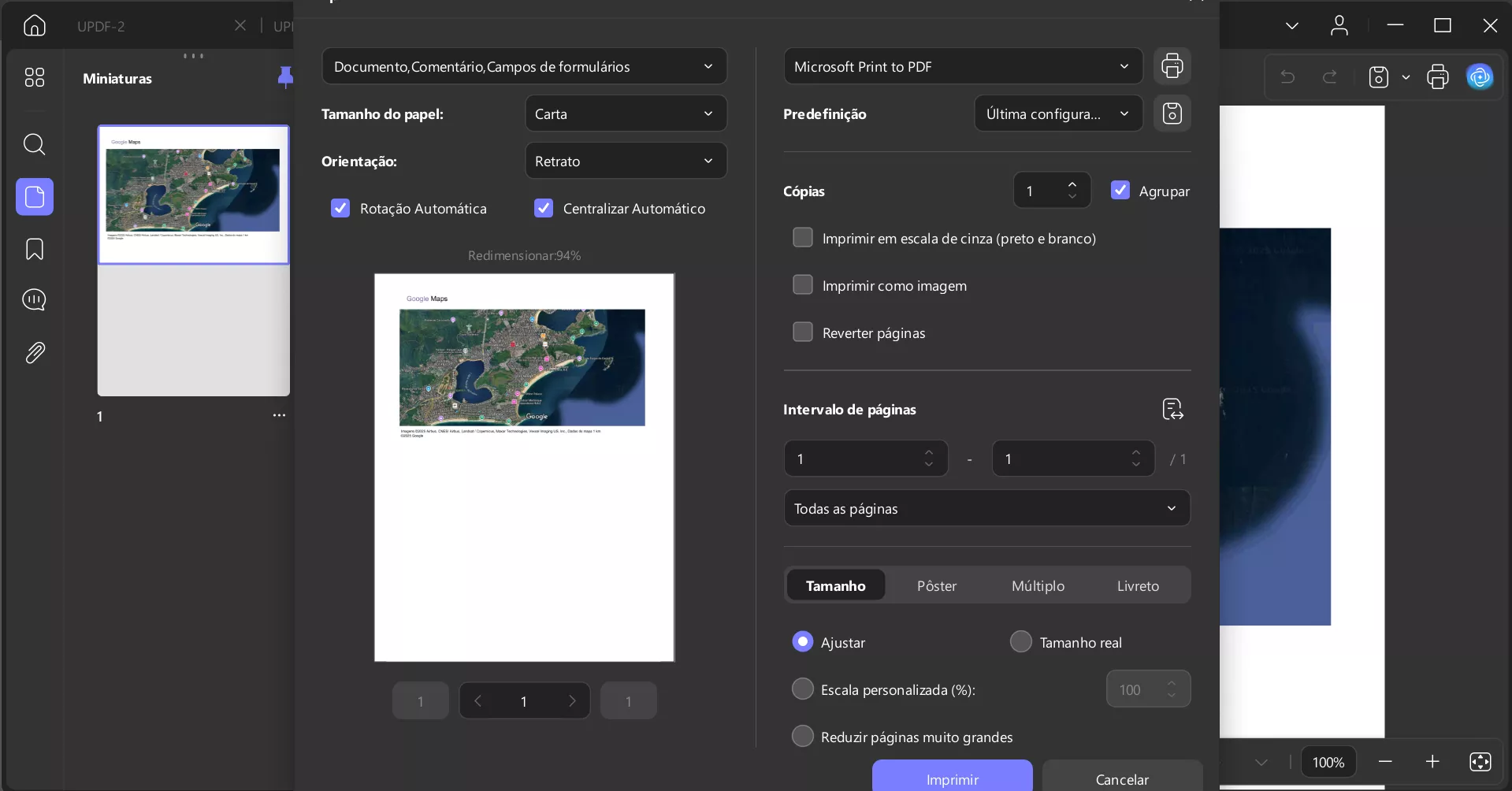
Task: Zoom out with the minus icon
Action: tap(1385, 761)
